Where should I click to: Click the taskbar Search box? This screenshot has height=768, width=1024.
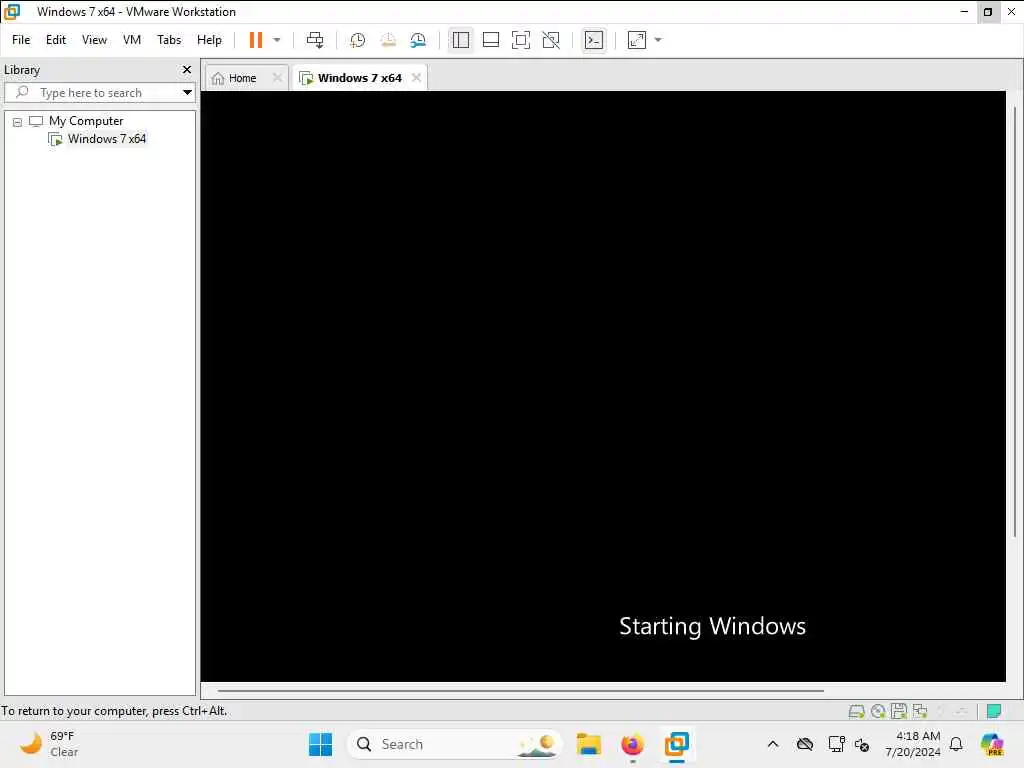pos(455,744)
